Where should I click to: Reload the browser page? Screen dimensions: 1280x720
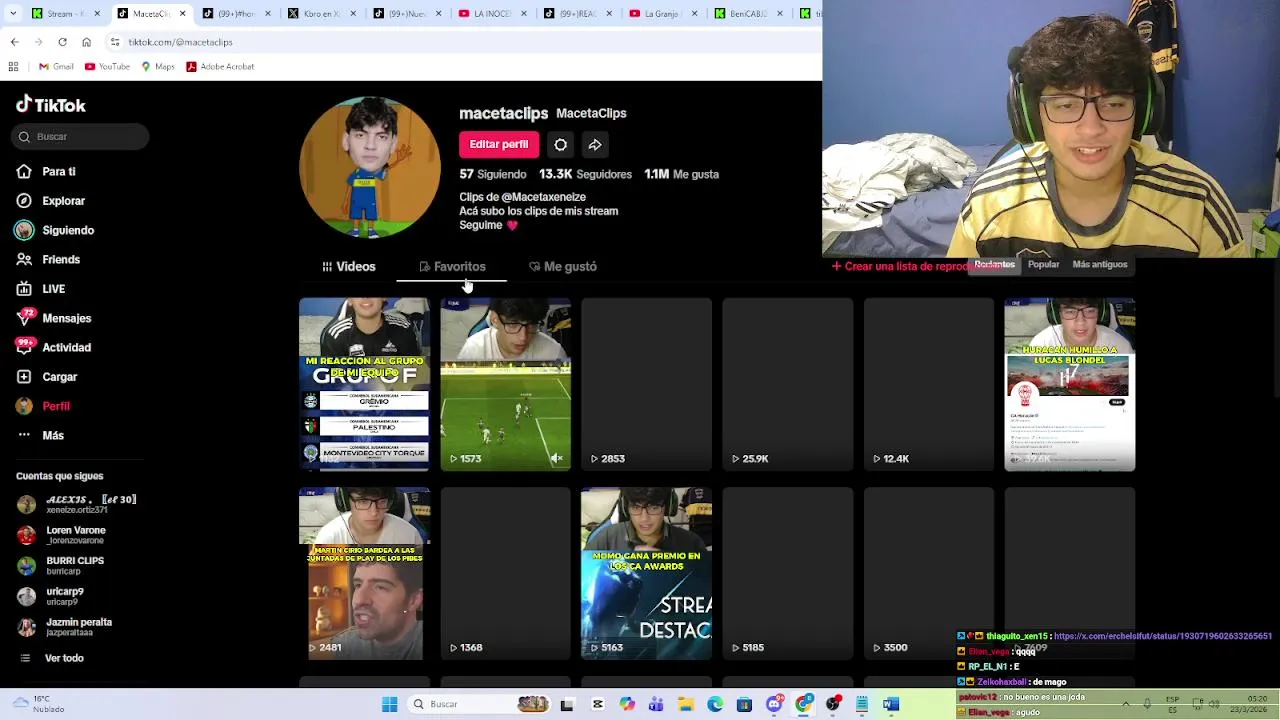[x=62, y=42]
